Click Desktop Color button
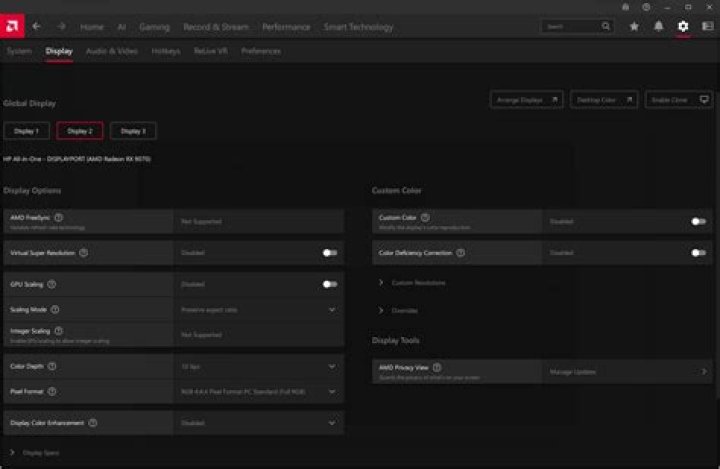 604,100
